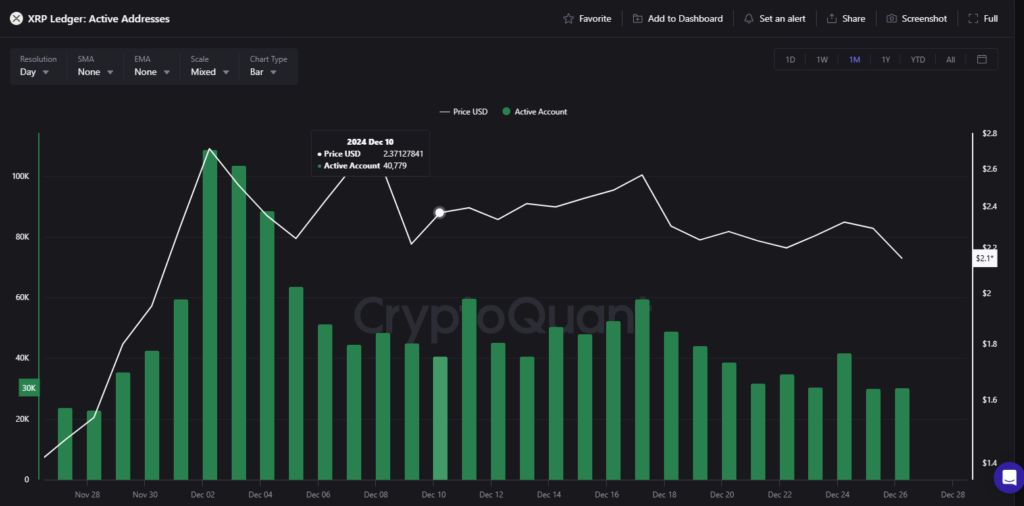Click the Screenshot camera icon

coord(891,19)
